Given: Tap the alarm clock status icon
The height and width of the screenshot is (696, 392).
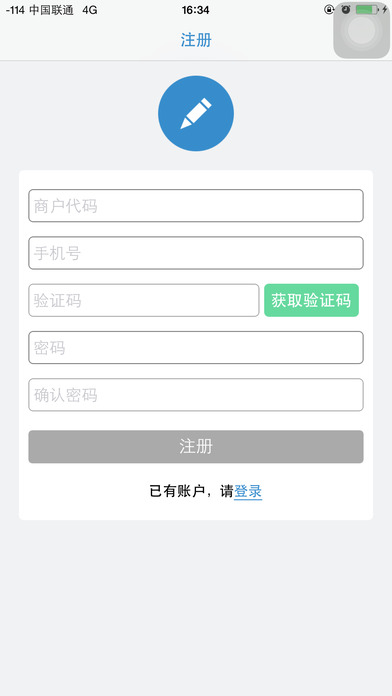Looking at the screenshot, I should [x=346, y=9].
